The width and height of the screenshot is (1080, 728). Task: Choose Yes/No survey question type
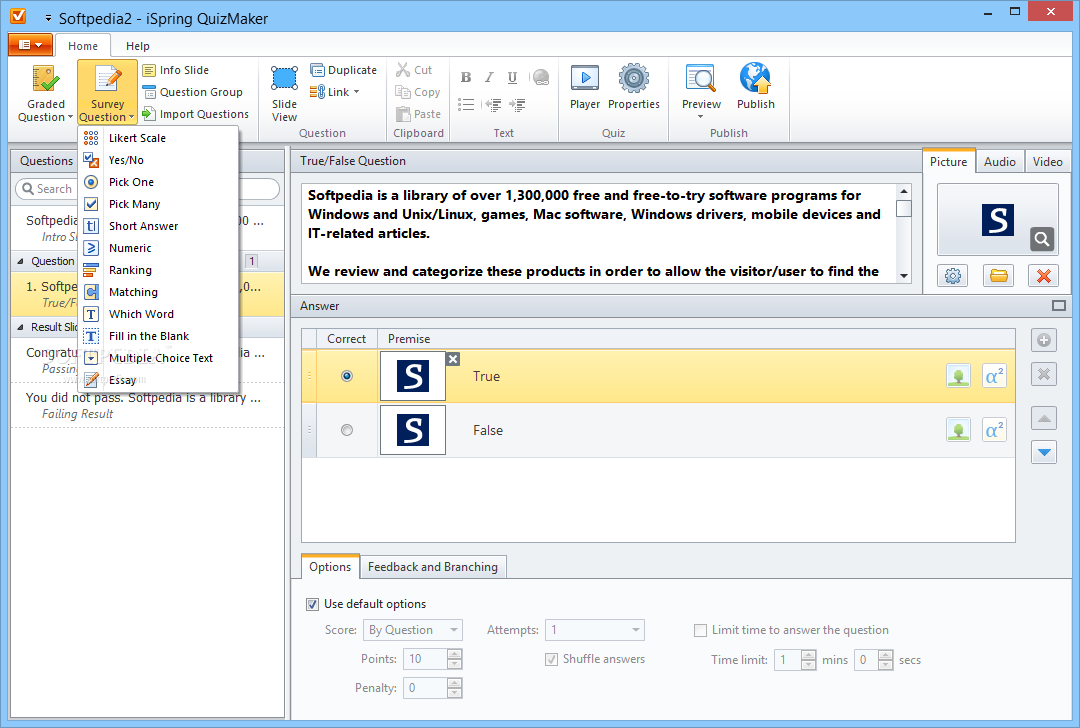click(x=159, y=160)
